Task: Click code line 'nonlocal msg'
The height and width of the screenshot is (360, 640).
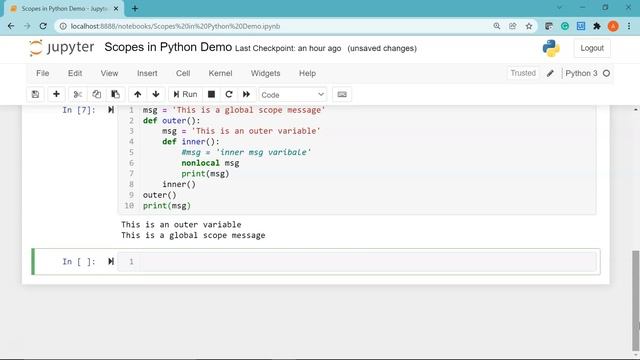Action: click(210, 163)
